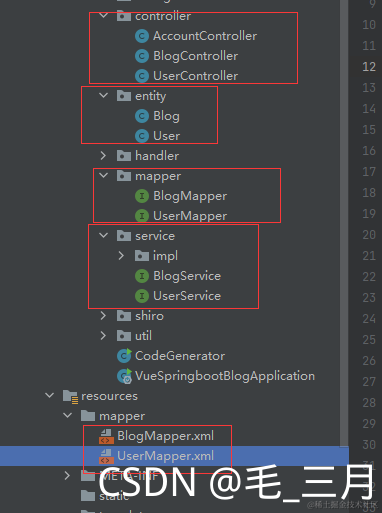Click the handler package folder icon
The height and width of the screenshot is (513, 382).
coord(124,156)
